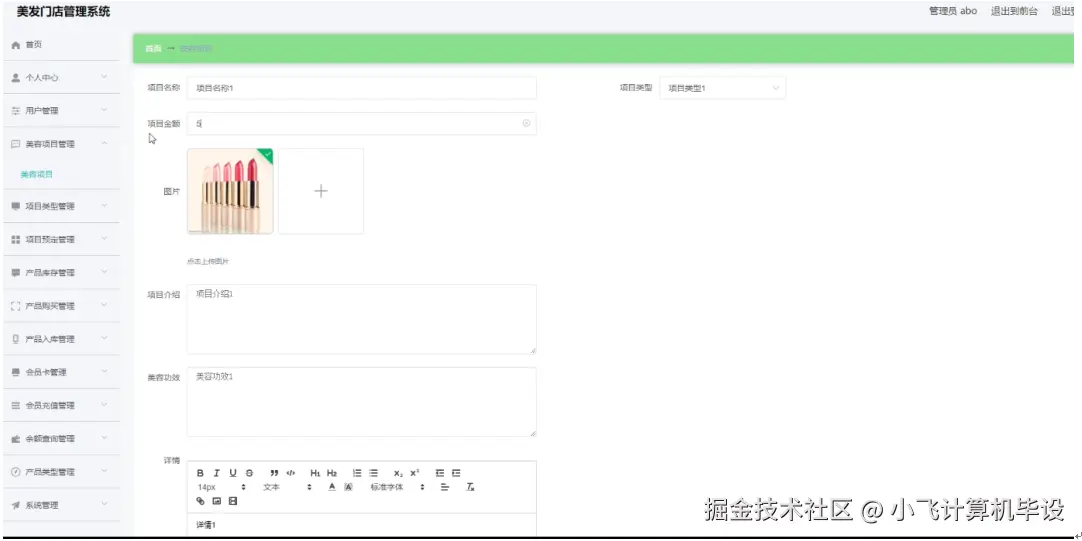Go to 首页 in the sidebar
This screenshot has height=541, width=1082.
click(60, 45)
